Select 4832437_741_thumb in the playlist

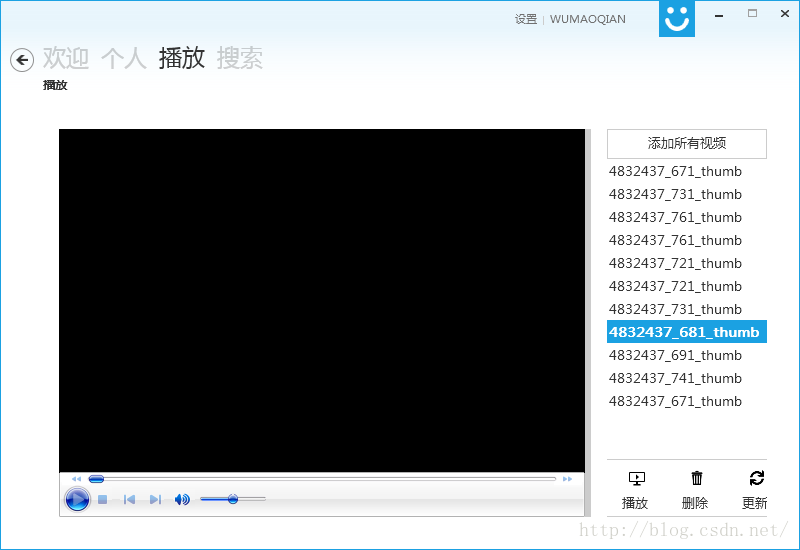(x=687, y=378)
